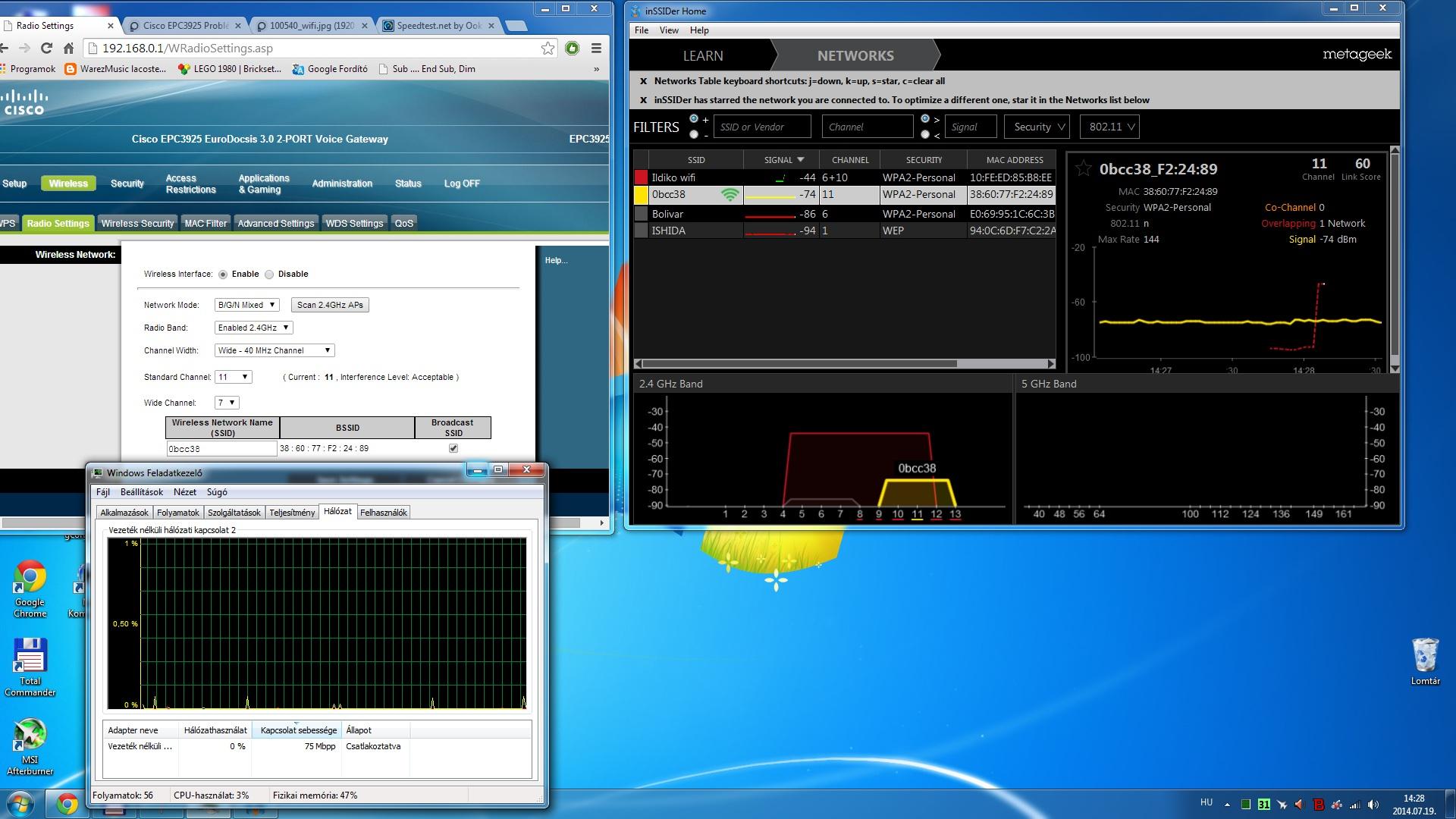
Task: Click Chrome icon in taskbar
Action: tap(67, 804)
